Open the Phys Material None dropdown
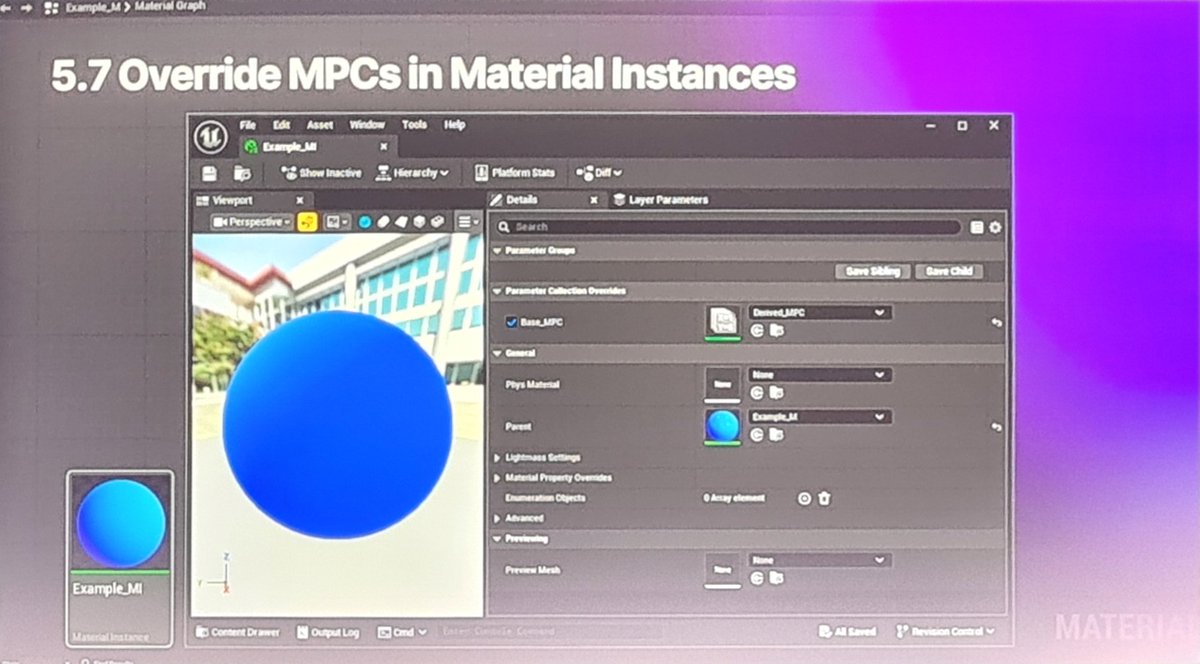1200x664 pixels. [819, 375]
